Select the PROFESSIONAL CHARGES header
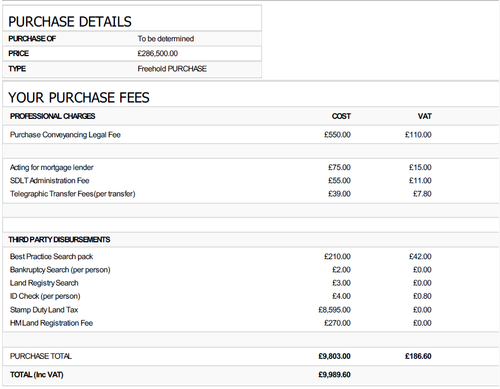Image resolution: width=500 pixels, height=389 pixels. click(53, 116)
